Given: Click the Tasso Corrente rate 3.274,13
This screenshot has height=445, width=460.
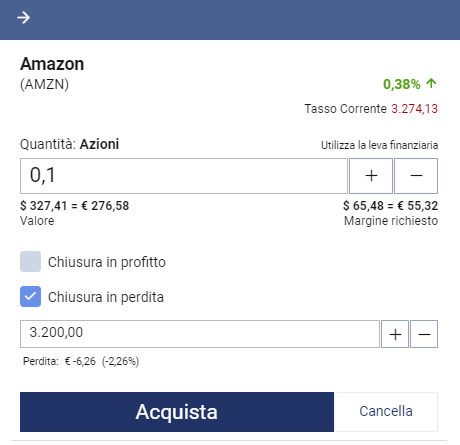Looking at the screenshot, I should (x=414, y=109).
